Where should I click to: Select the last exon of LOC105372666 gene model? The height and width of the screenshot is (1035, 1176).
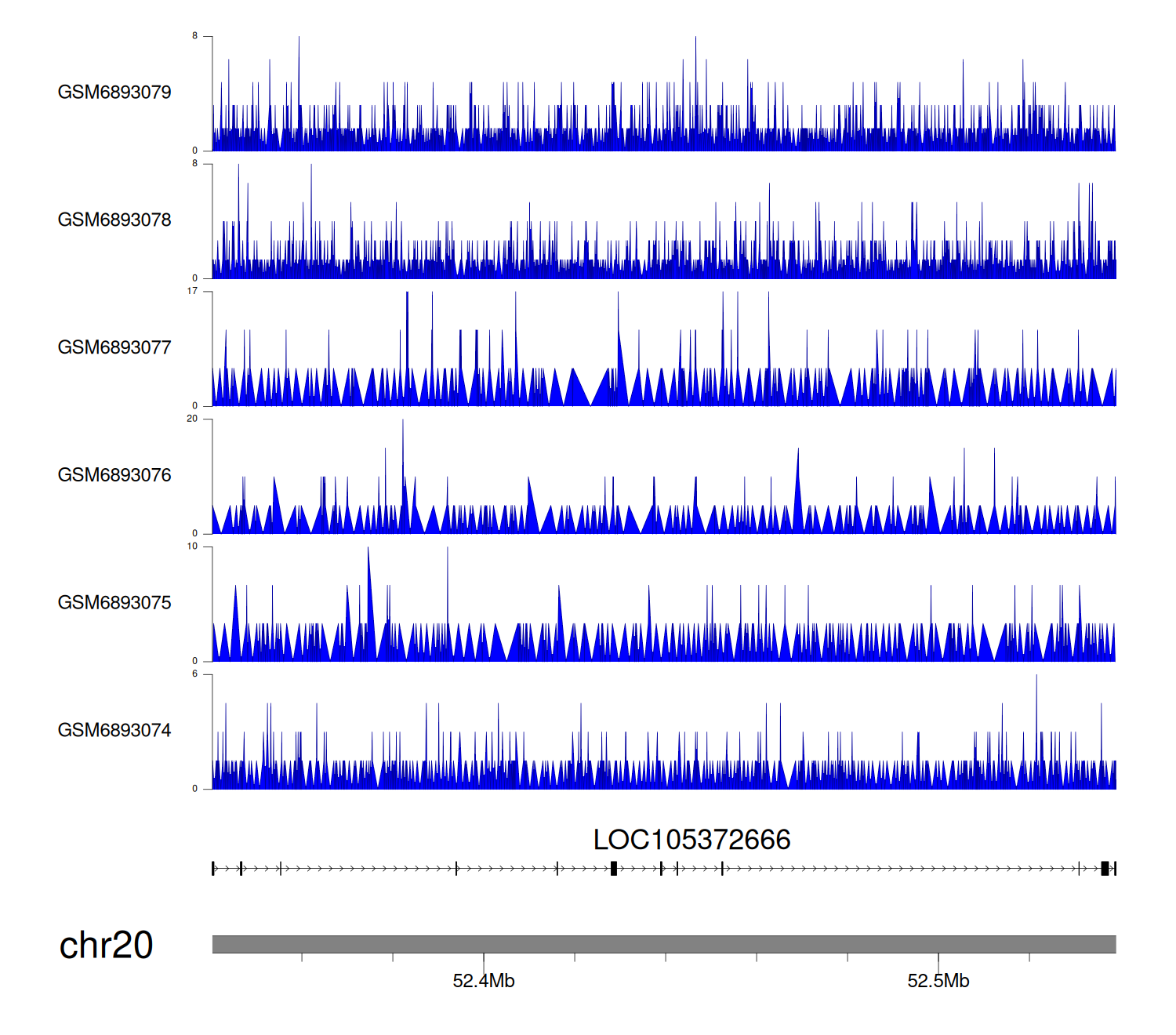(x=1105, y=868)
